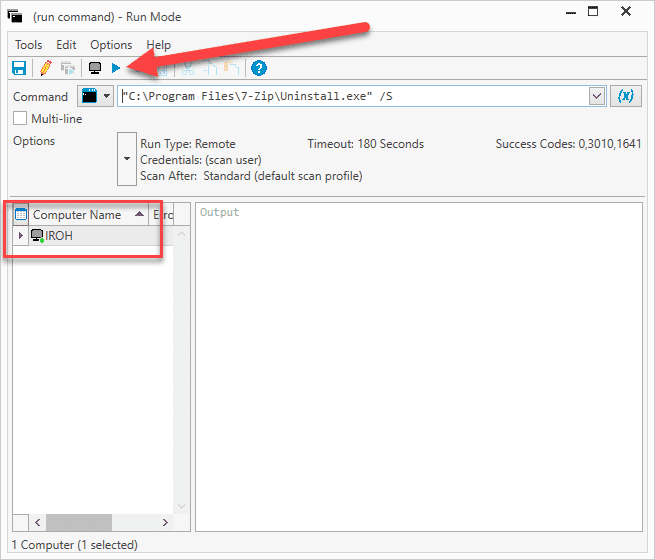This screenshot has width=655, height=560.
Task: Click inside the Output text pane
Action: [419, 367]
